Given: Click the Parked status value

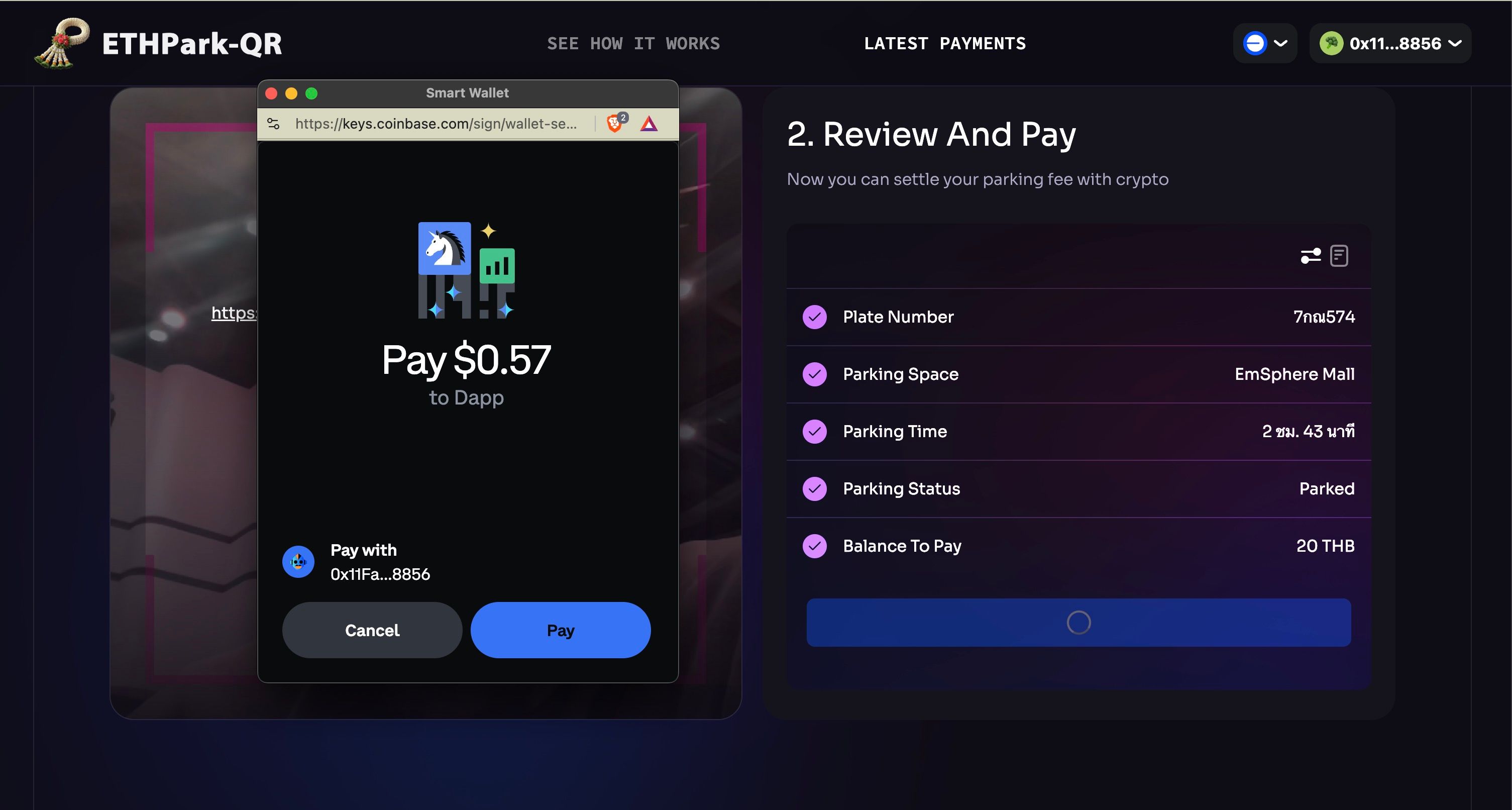Looking at the screenshot, I should click(1327, 489).
